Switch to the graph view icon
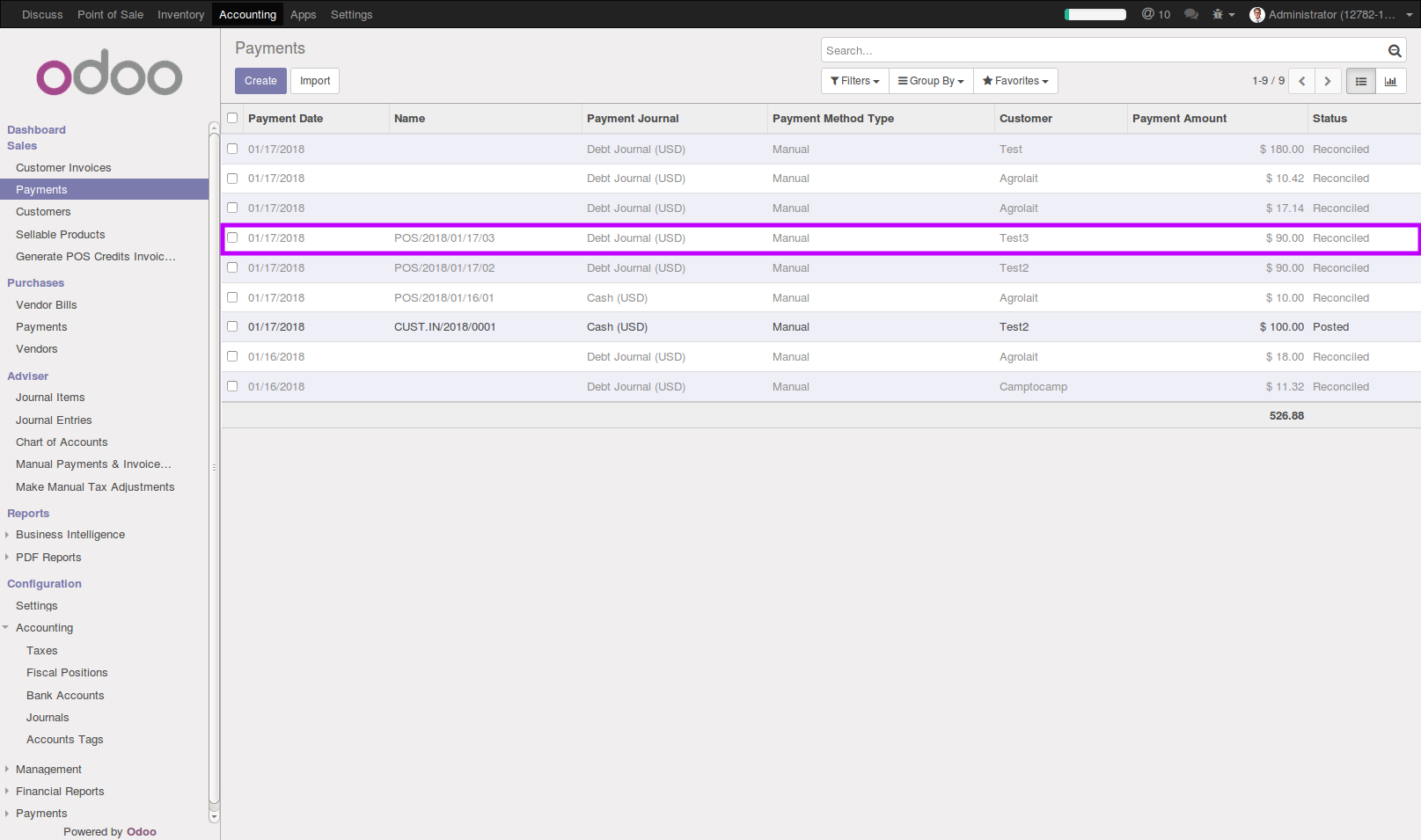 point(1390,80)
